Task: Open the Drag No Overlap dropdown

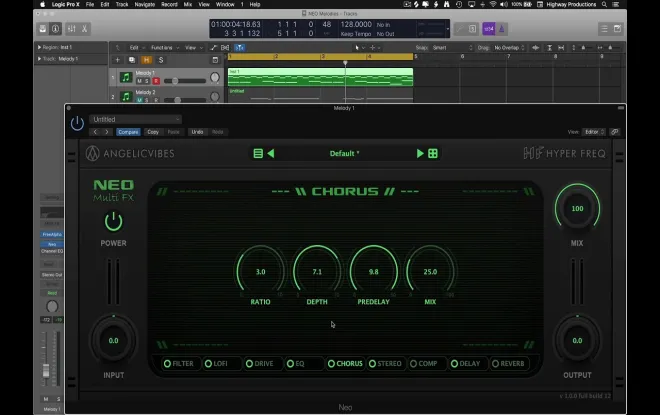Action: (509, 48)
